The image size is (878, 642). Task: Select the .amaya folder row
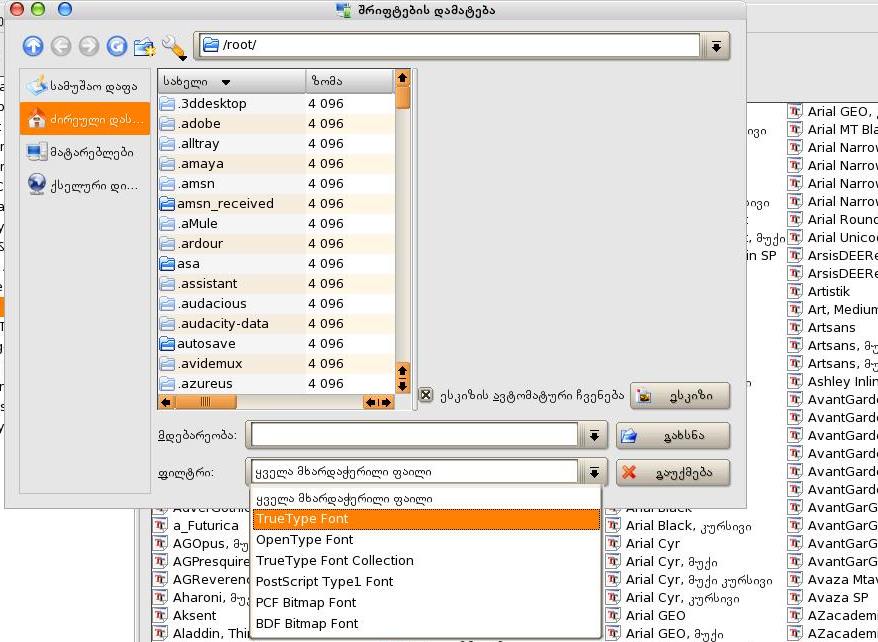click(277, 163)
